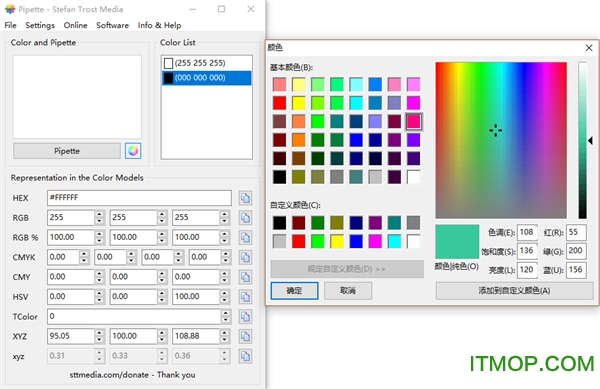Select (000 000 000) in Color List
600x389 pixels.
click(207, 78)
